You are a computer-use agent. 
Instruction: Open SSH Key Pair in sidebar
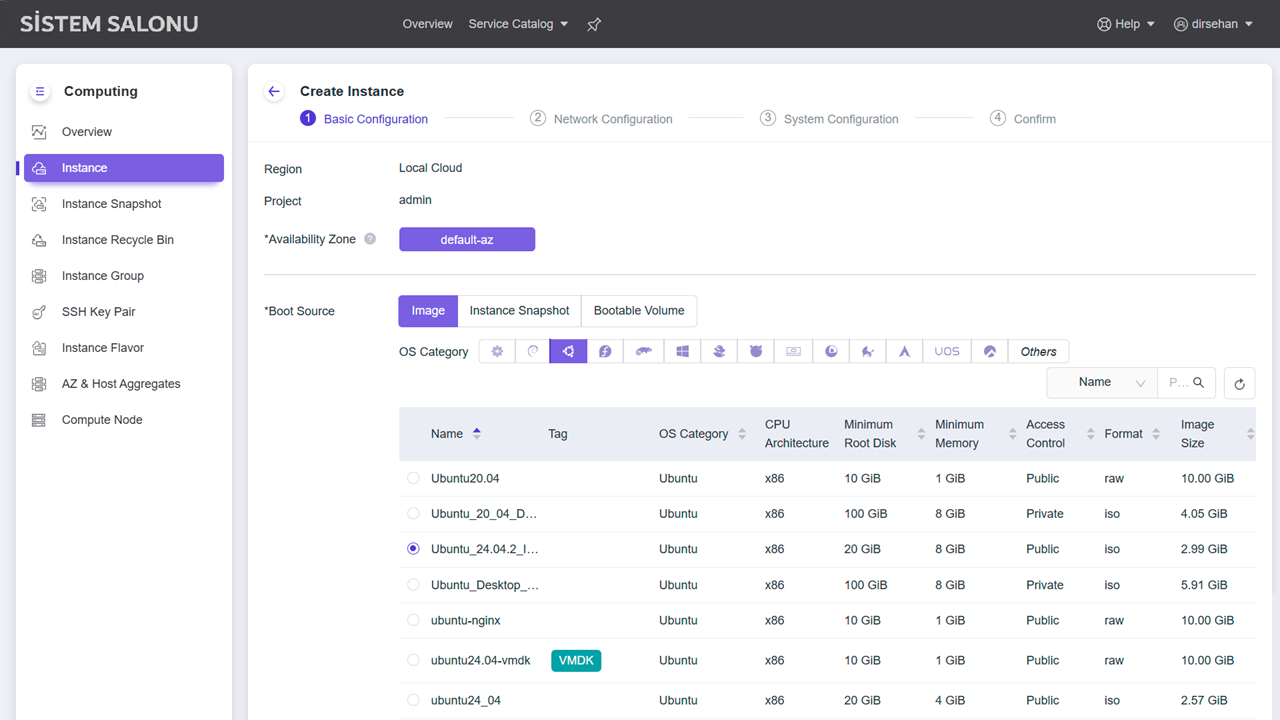(98, 312)
